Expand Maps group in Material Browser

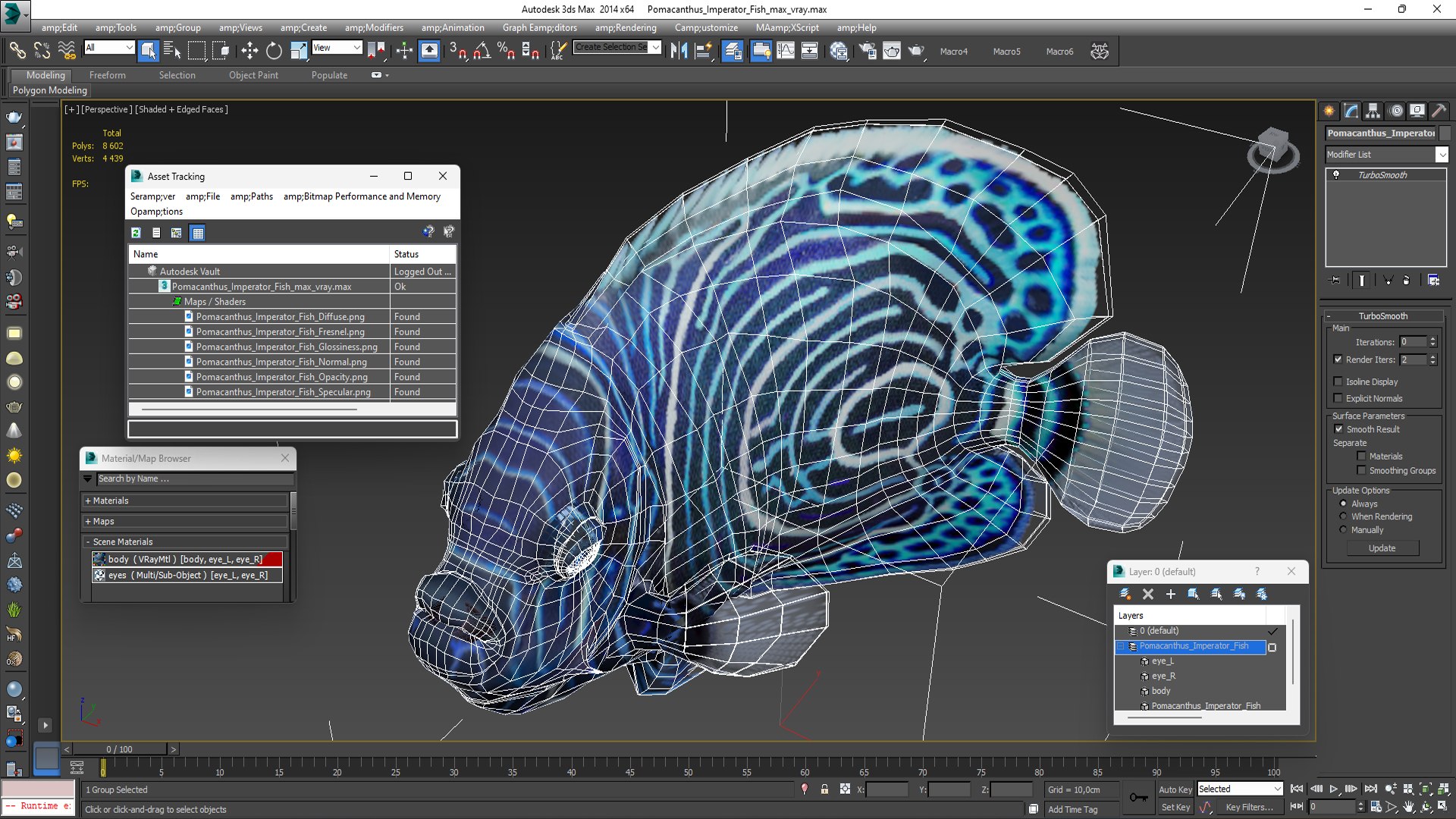coord(185,522)
